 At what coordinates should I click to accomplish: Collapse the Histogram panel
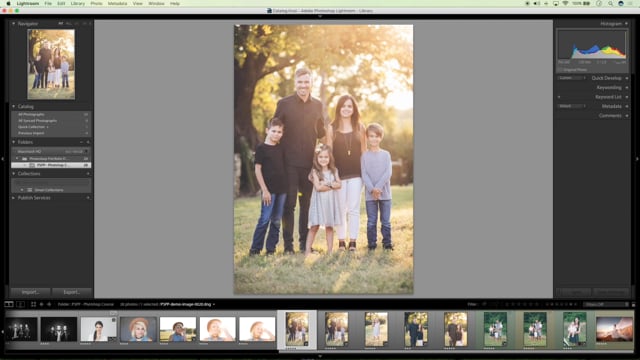pyautogui.click(x=627, y=24)
